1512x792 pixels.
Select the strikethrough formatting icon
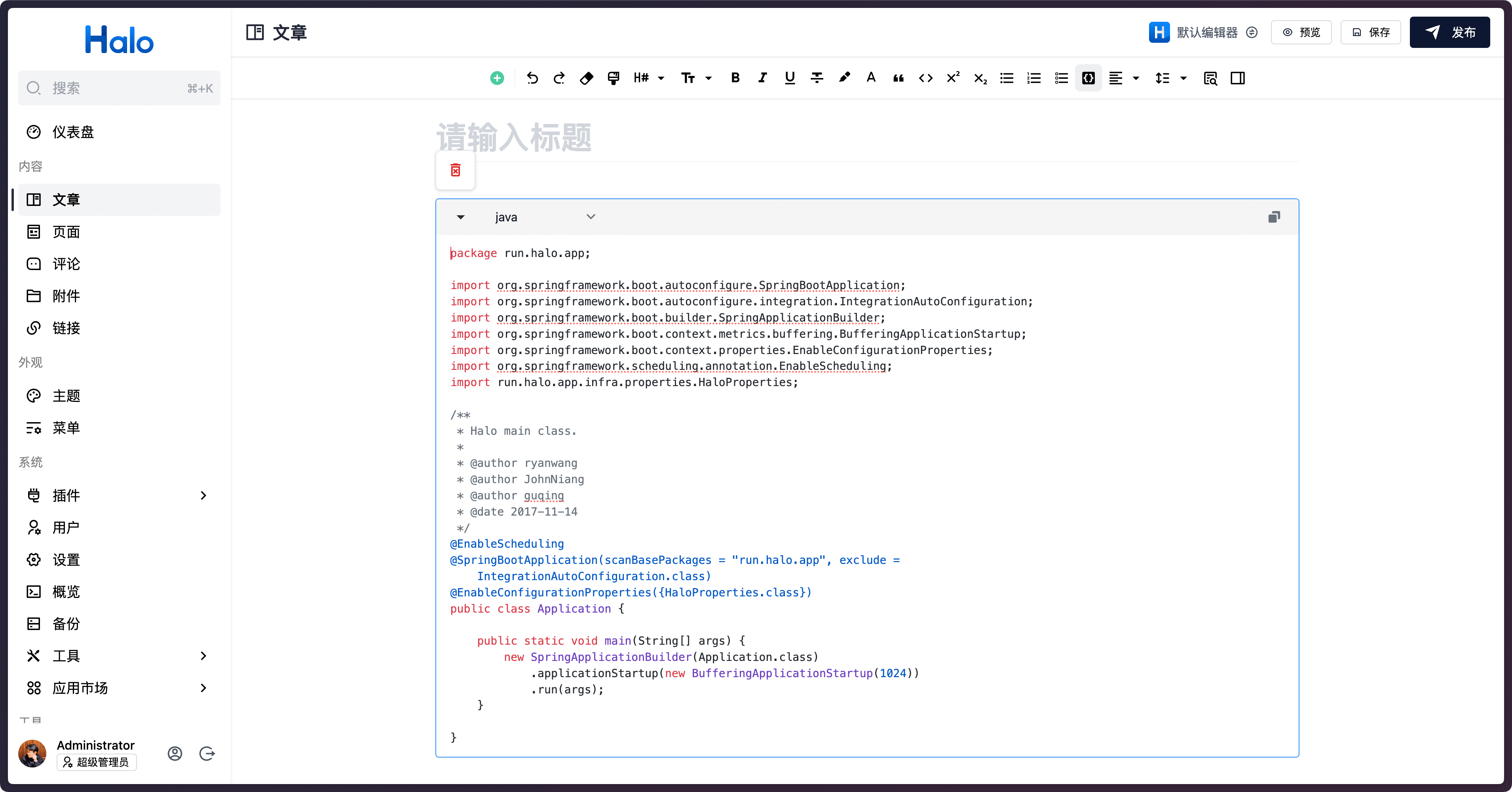point(817,78)
